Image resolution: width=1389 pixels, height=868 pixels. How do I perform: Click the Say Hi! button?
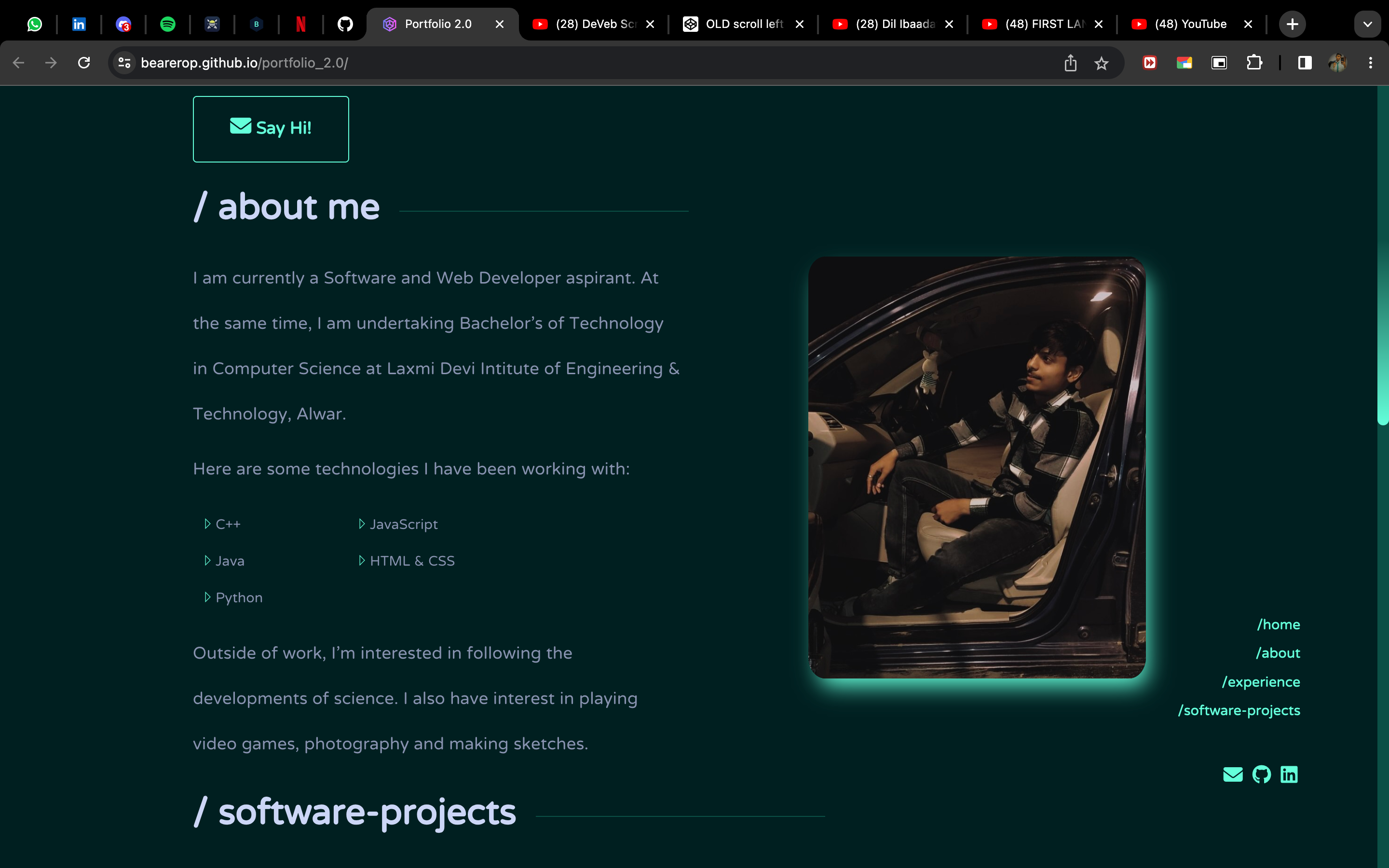[x=271, y=129]
